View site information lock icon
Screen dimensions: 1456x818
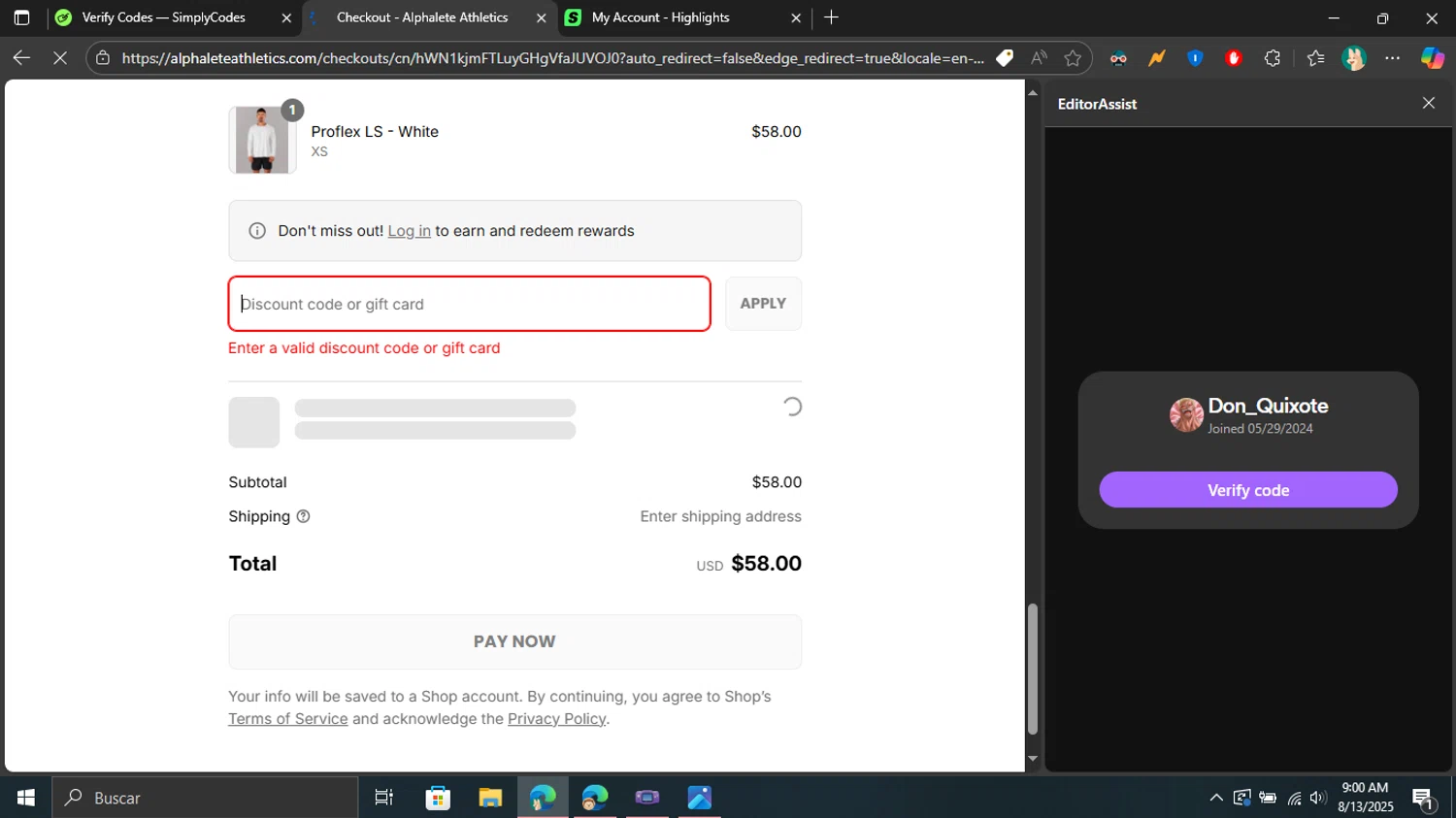click(x=103, y=58)
